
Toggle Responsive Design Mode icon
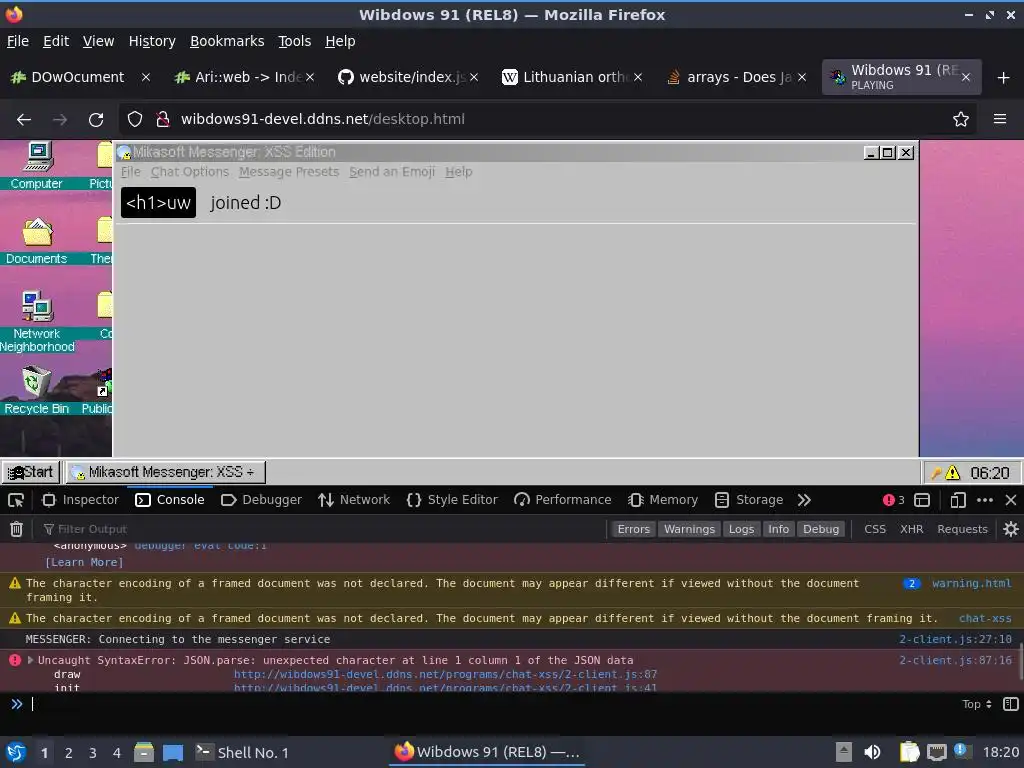click(958, 500)
